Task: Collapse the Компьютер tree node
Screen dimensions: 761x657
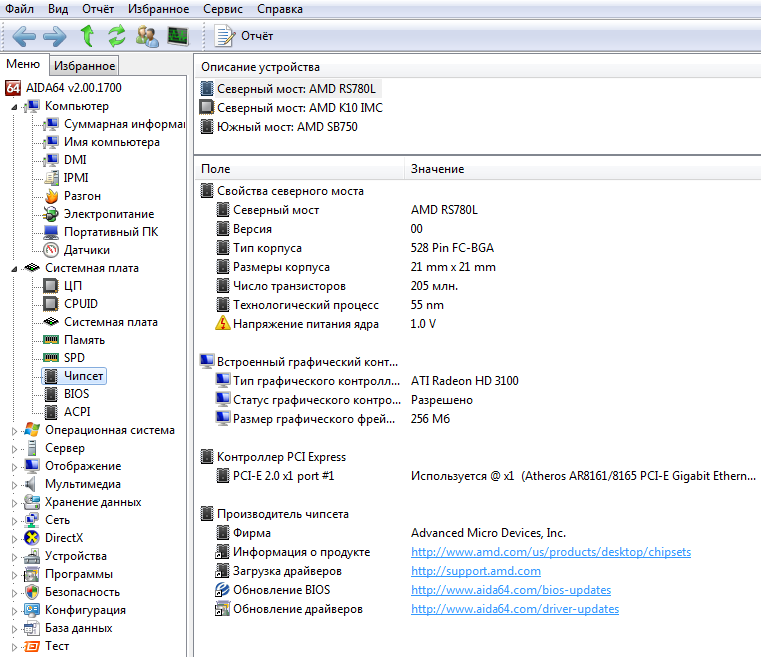Action: point(14,106)
